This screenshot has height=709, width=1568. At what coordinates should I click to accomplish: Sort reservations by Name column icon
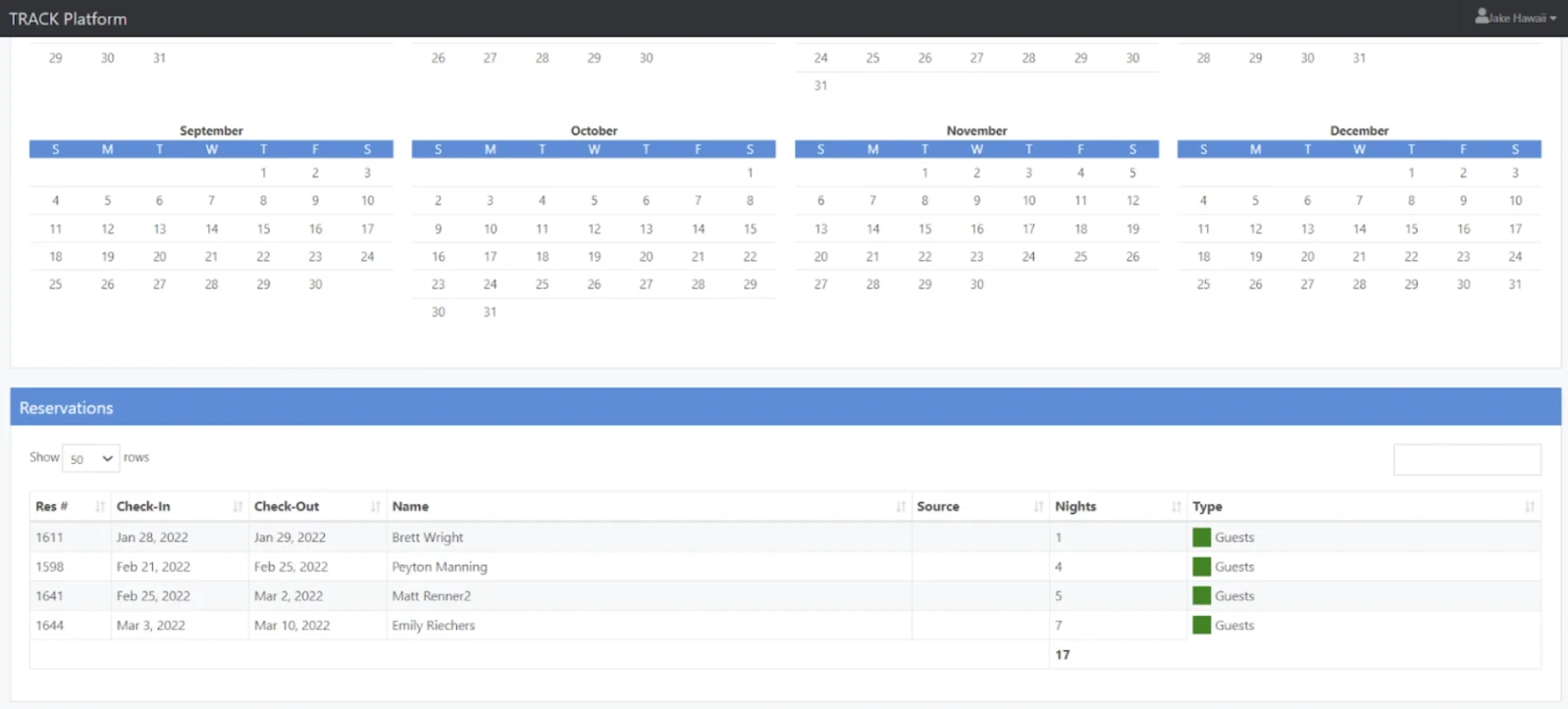point(901,507)
